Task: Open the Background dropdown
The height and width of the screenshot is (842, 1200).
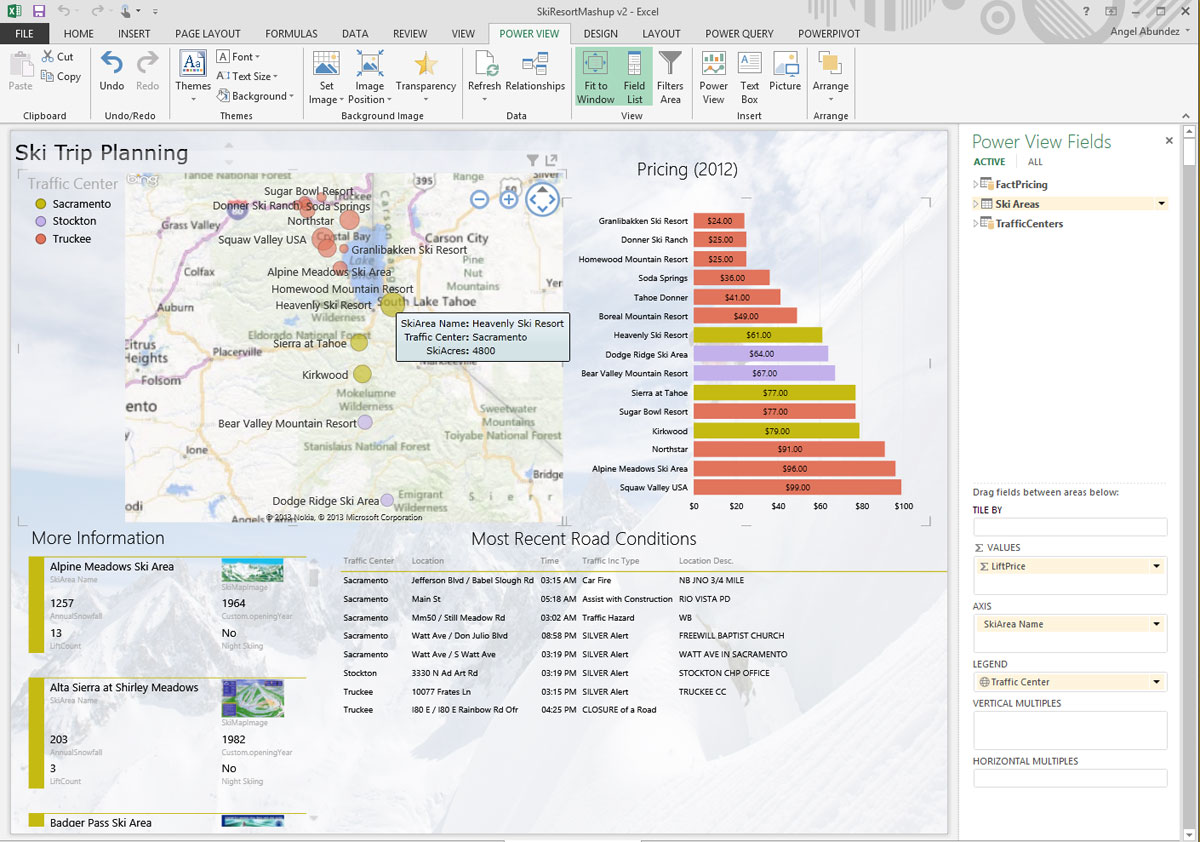Action: 256,96
